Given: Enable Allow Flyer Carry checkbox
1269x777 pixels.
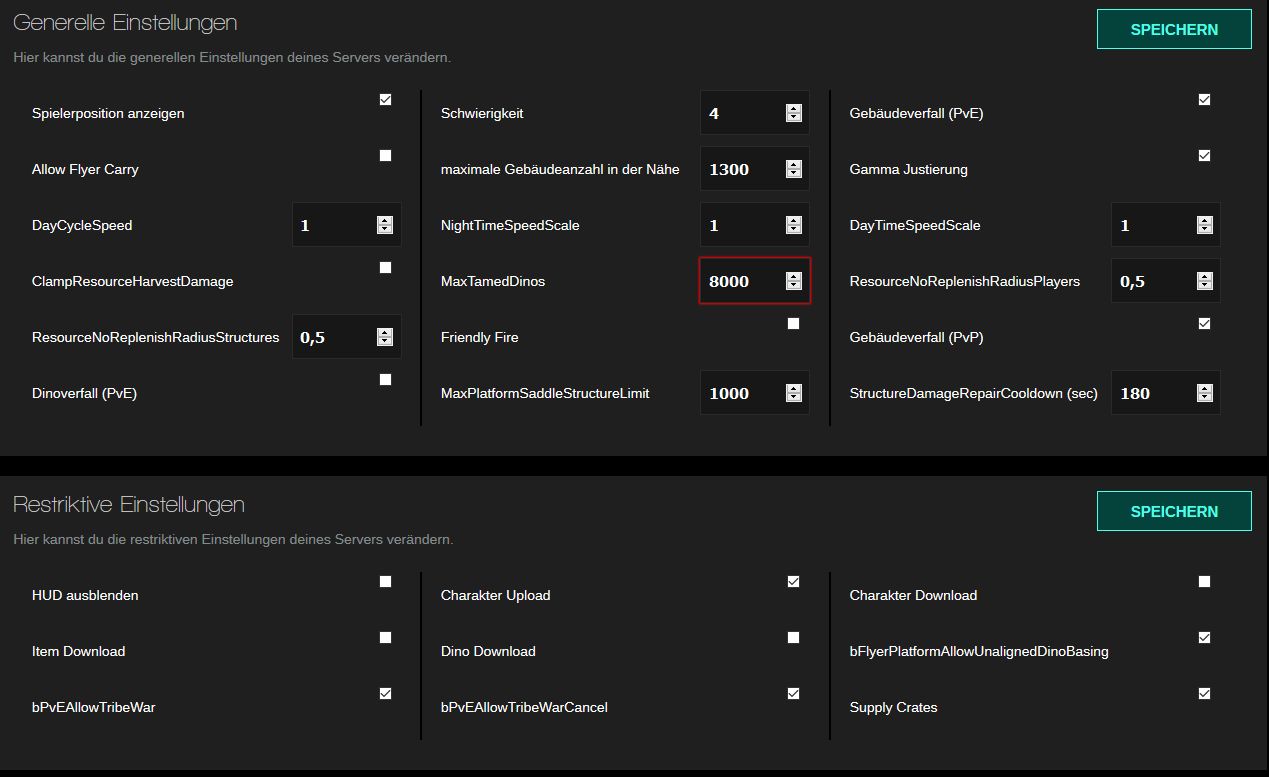Looking at the screenshot, I should [x=385, y=156].
